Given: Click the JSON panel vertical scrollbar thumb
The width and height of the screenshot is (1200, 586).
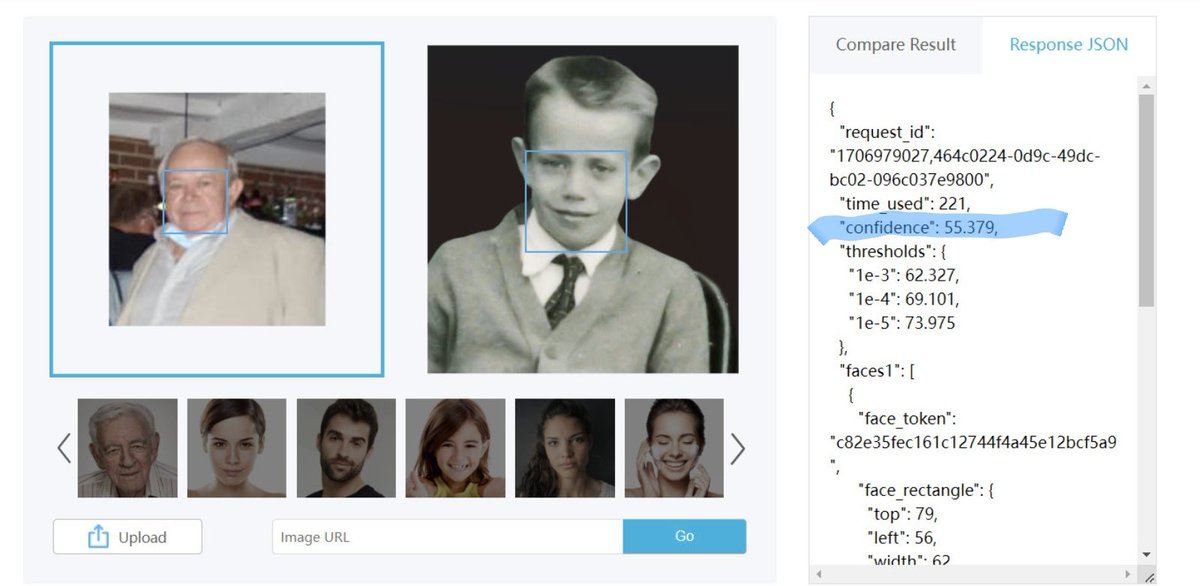Looking at the screenshot, I should [x=1146, y=200].
